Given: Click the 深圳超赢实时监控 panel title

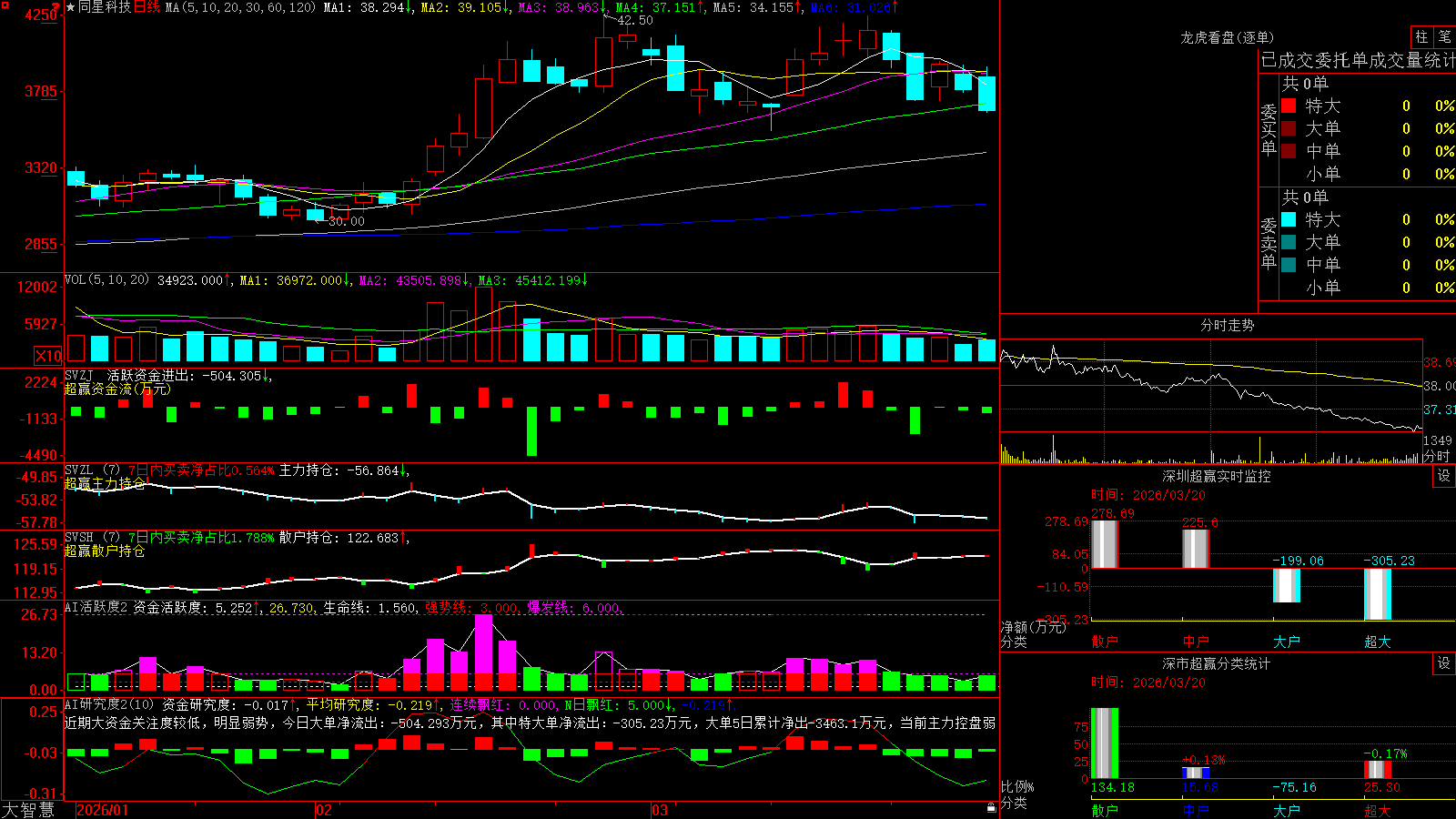Looking at the screenshot, I should (1216, 476).
